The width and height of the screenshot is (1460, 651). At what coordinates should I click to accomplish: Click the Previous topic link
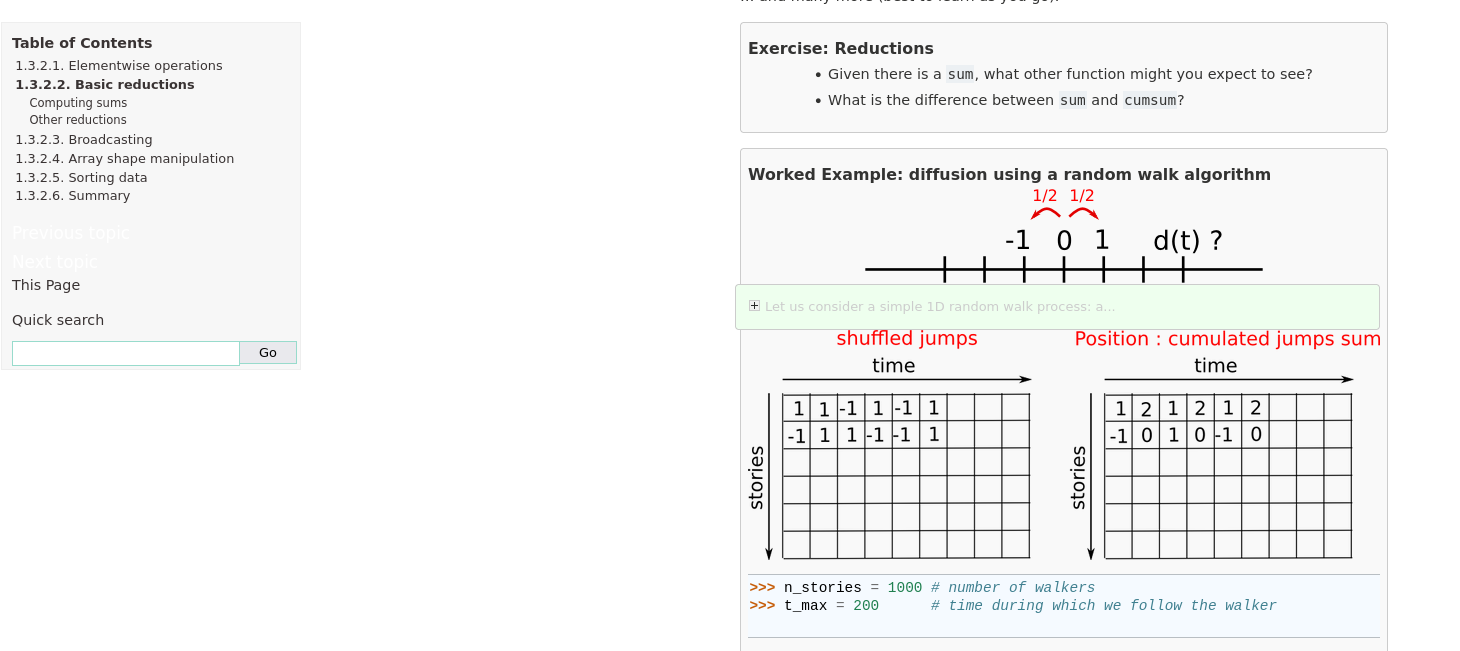(69, 232)
